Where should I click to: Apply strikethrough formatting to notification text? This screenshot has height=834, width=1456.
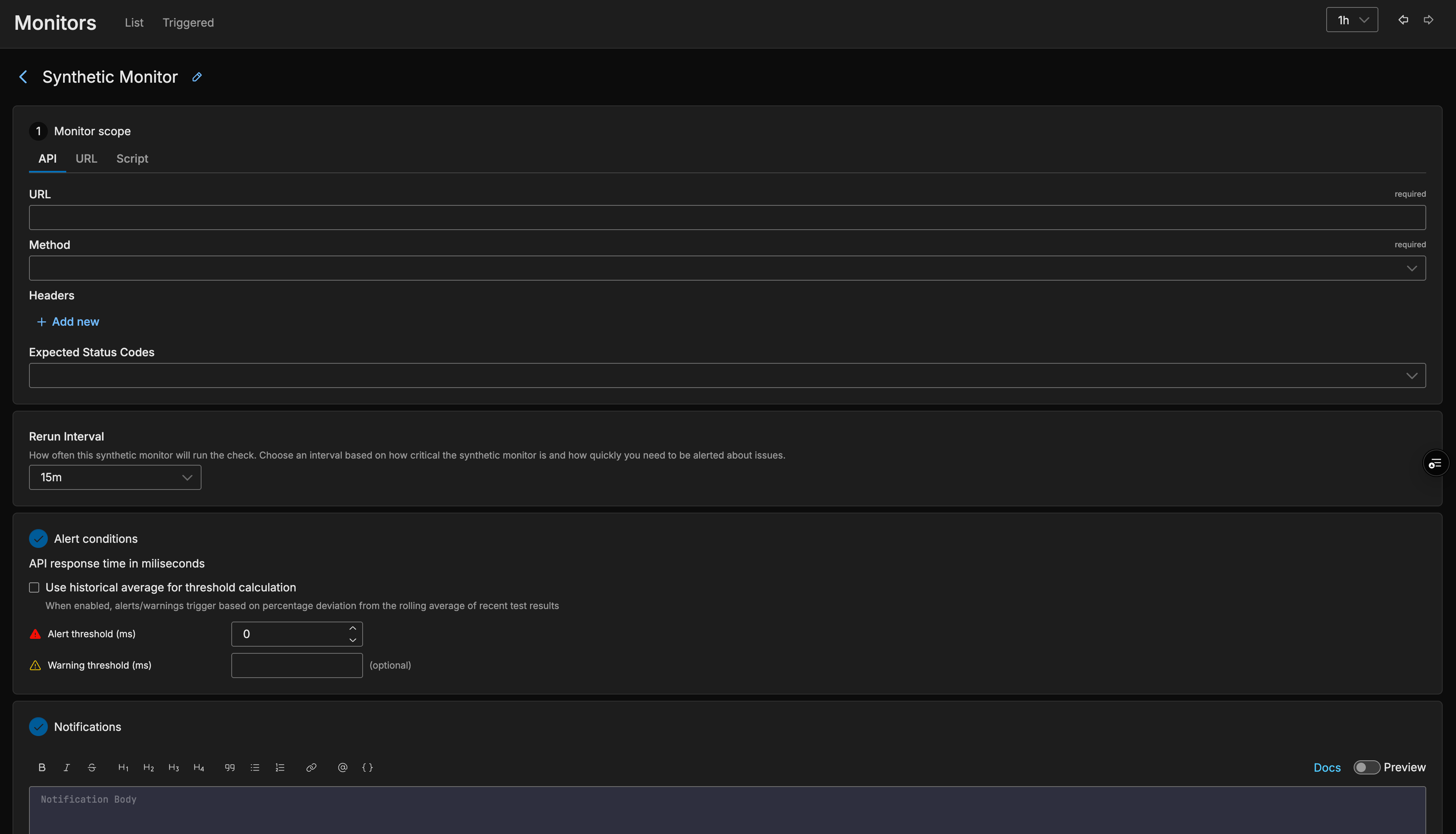click(x=92, y=767)
